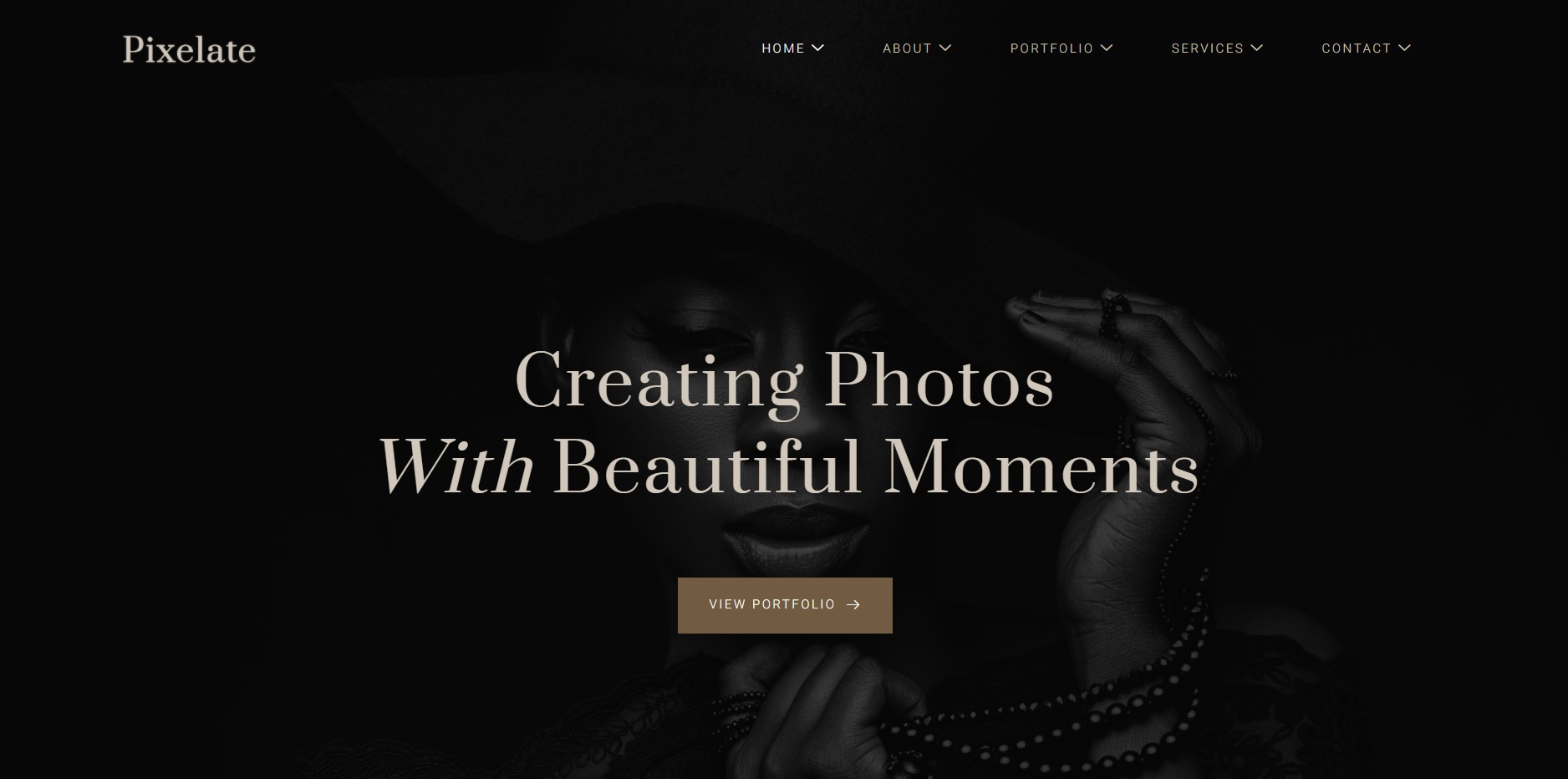
Task: Go to the SERVICES nav item
Action: coord(1207,48)
